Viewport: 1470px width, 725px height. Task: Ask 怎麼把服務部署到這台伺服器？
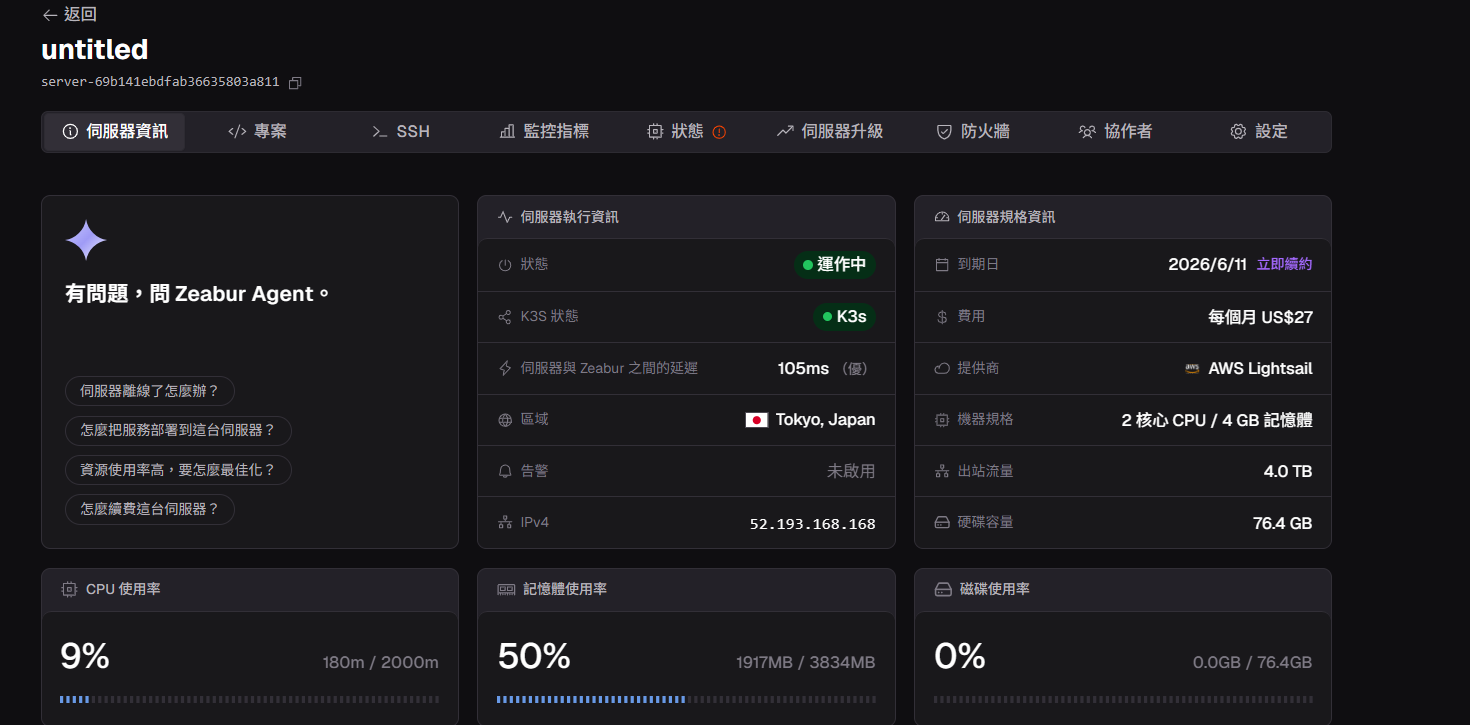point(178,430)
